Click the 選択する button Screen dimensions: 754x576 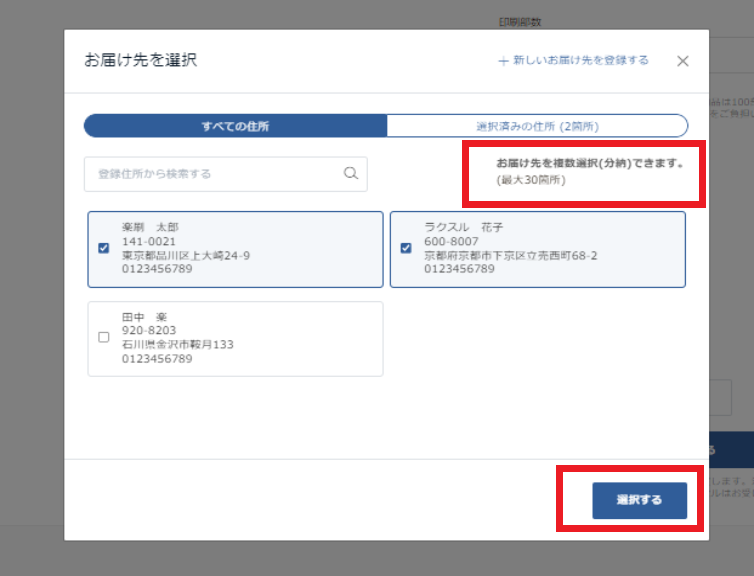640,501
